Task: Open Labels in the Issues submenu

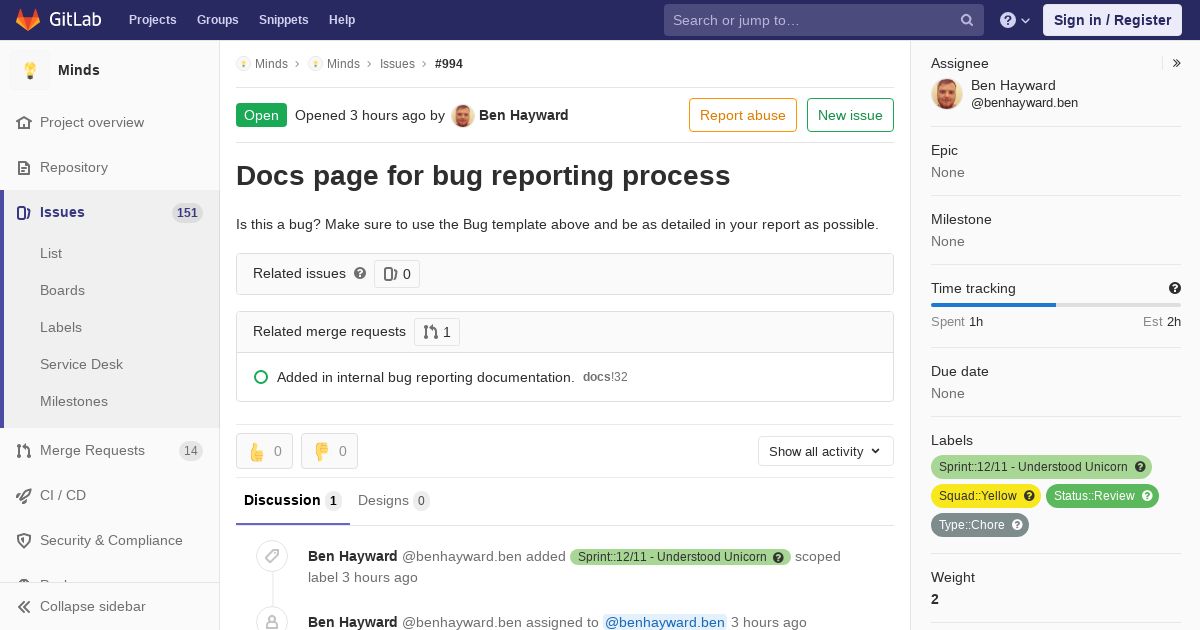Action: (61, 328)
